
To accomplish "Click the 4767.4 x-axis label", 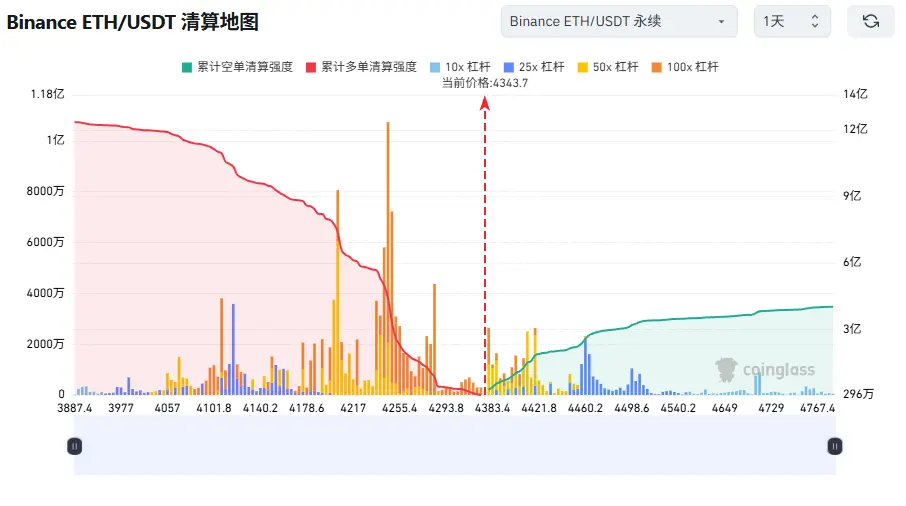I will pos(817,408).
